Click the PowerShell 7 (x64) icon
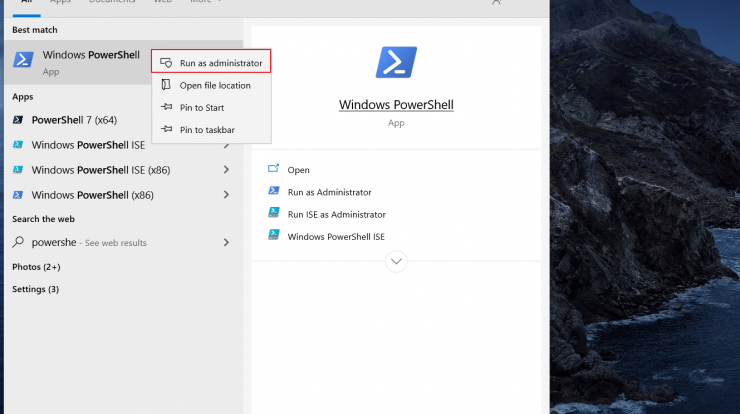Screen dimensions: 740x414 pyautogui.click(x=18, y=120)
